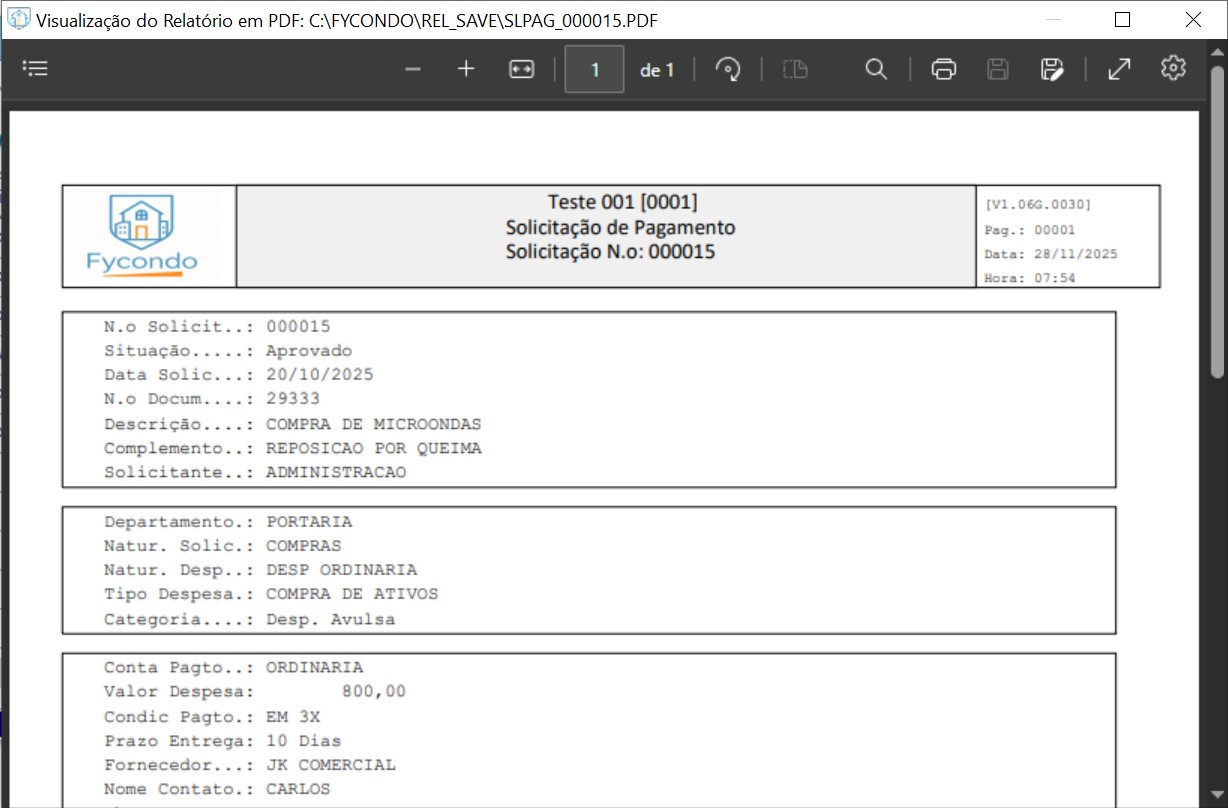Close the PDF report viewer window
The height and width of the screenshot is (808, 1228).
pyautogui.click(x=1193, y=20)
